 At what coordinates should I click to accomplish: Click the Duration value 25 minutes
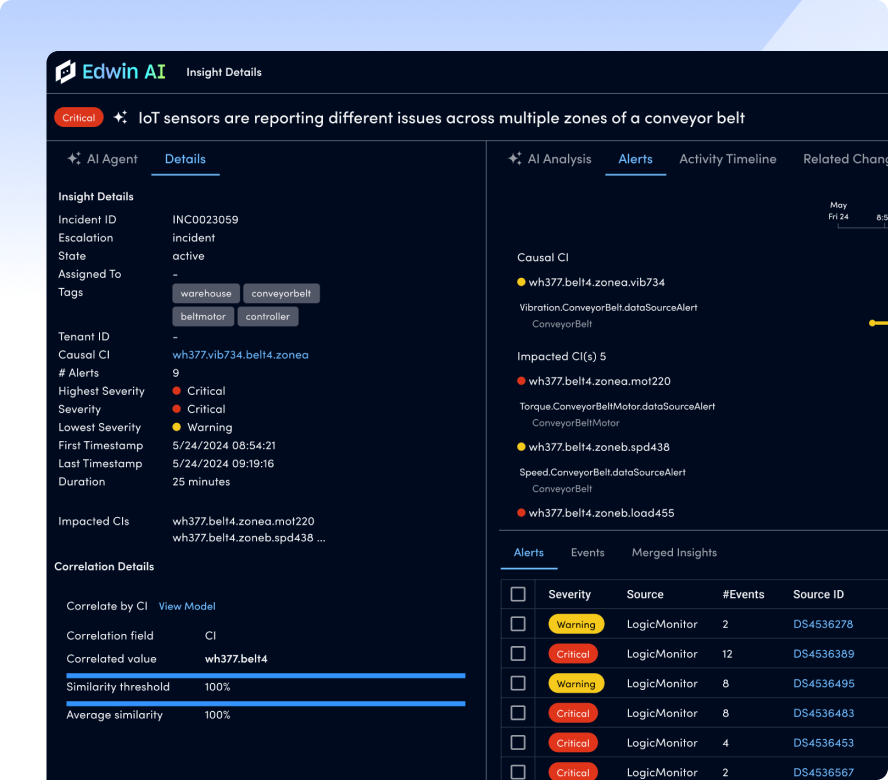pyautogui.click(x=201, y=481)
